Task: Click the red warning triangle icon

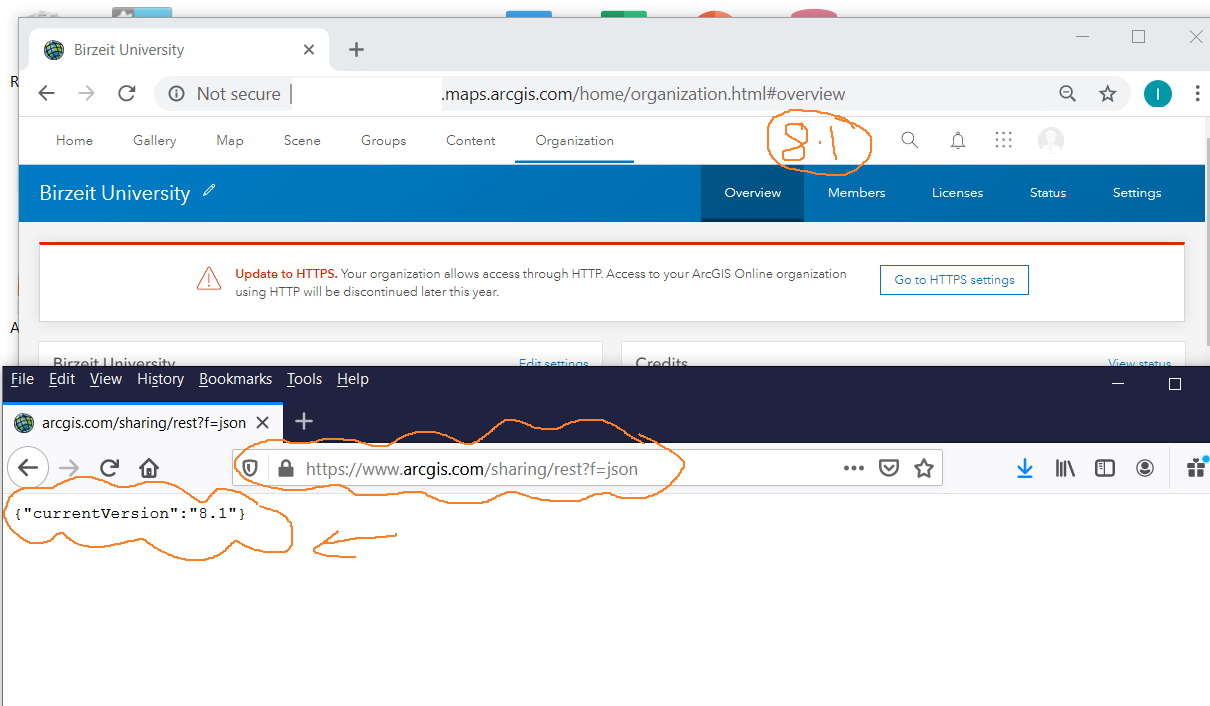Action: pos(208,278)
